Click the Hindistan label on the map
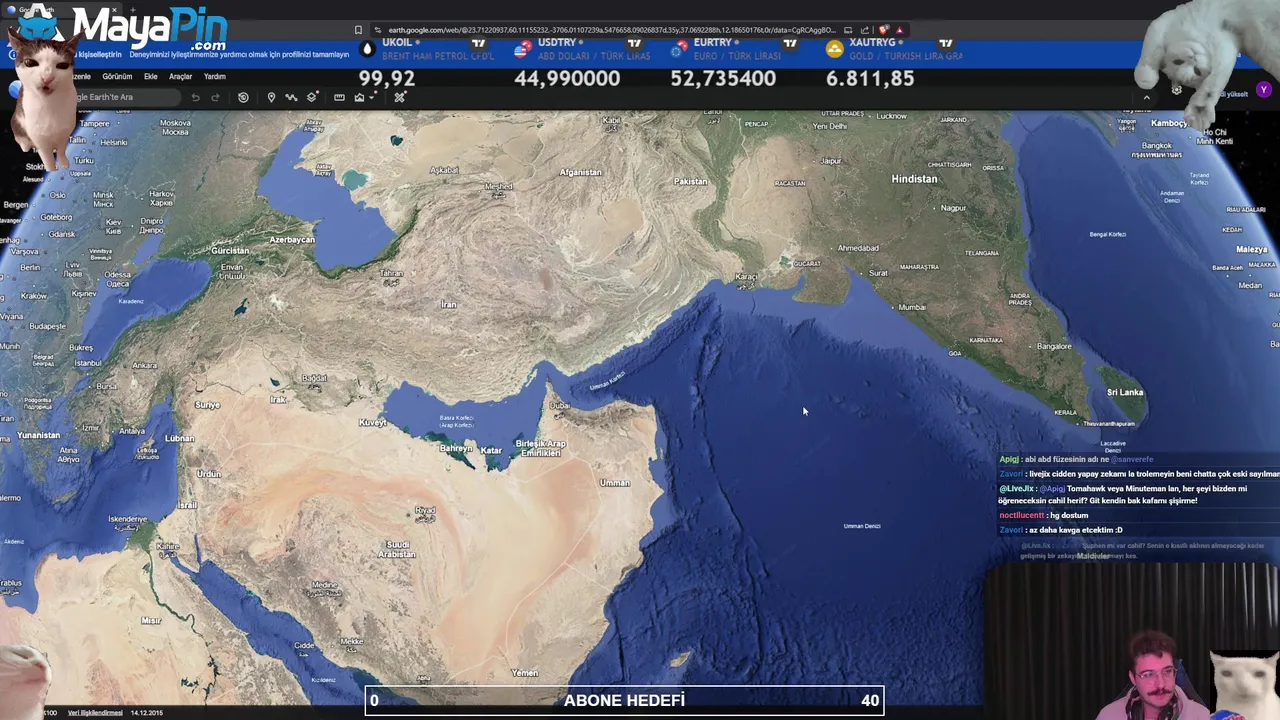 (914, 179)
